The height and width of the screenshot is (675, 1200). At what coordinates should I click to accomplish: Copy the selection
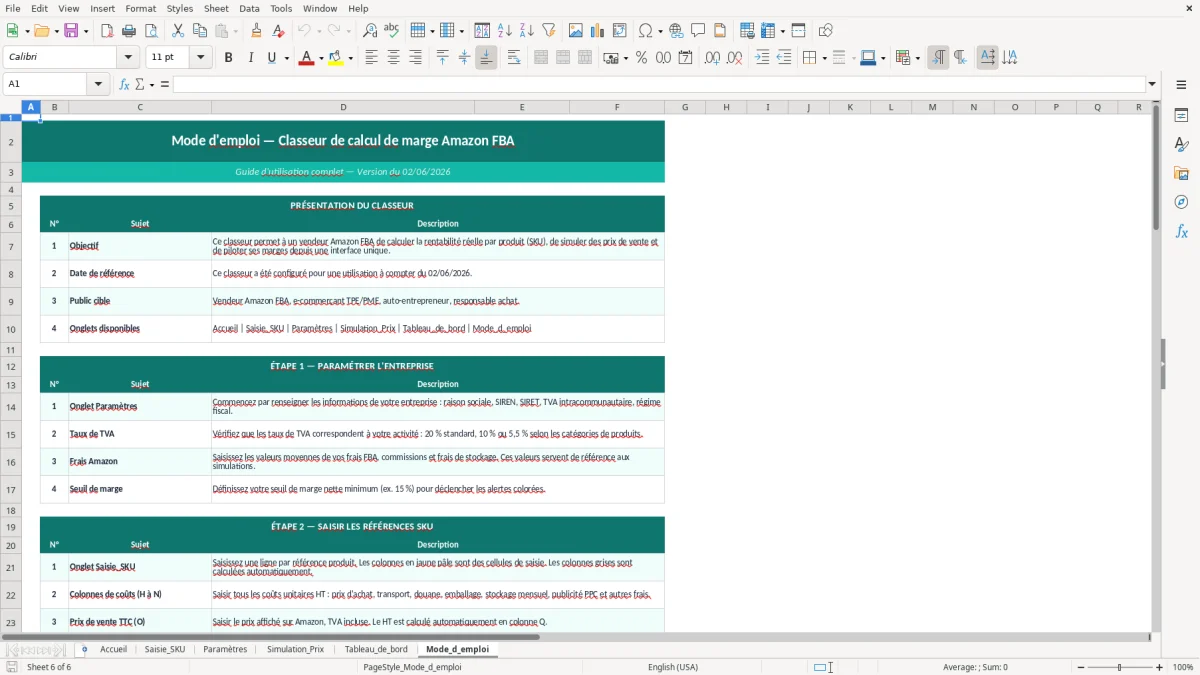click(x=199, y=31)
